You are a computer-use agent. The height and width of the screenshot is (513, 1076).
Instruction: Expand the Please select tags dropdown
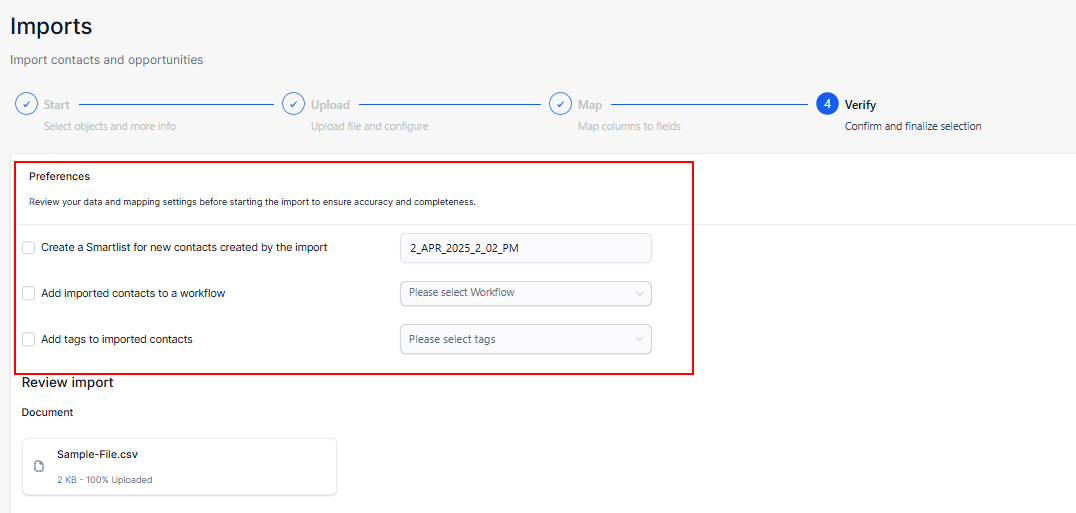pyautogui.click(x=526, y=339)
